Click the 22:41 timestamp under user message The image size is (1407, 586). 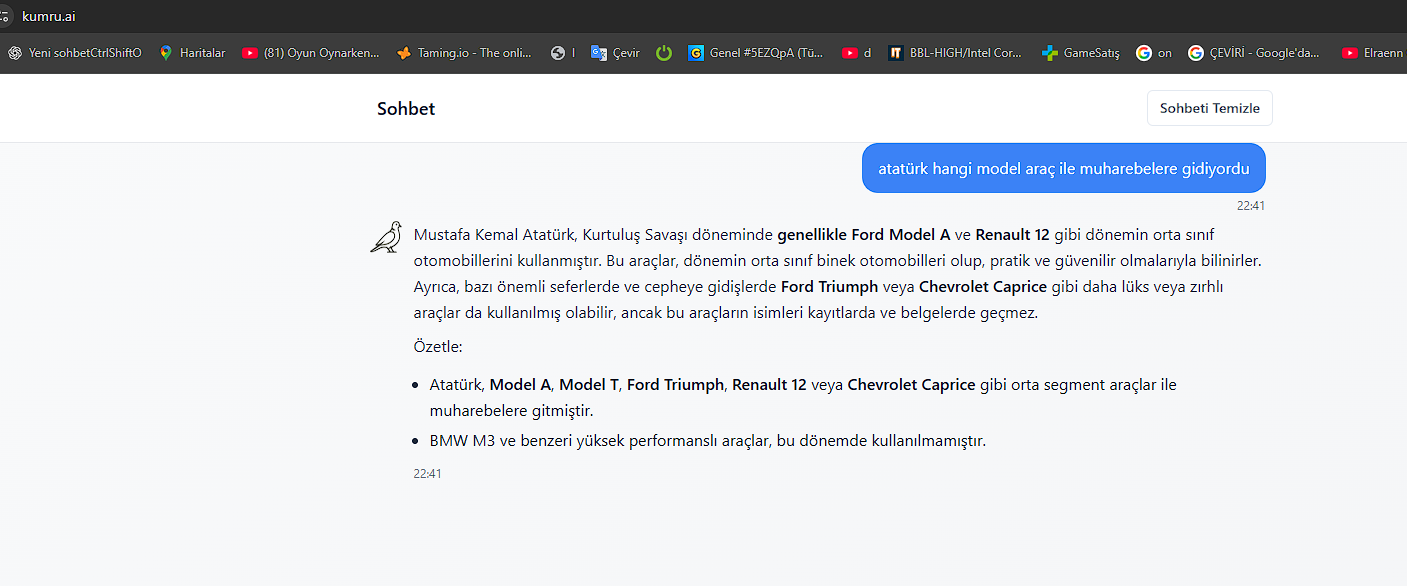coord(1251,206)
